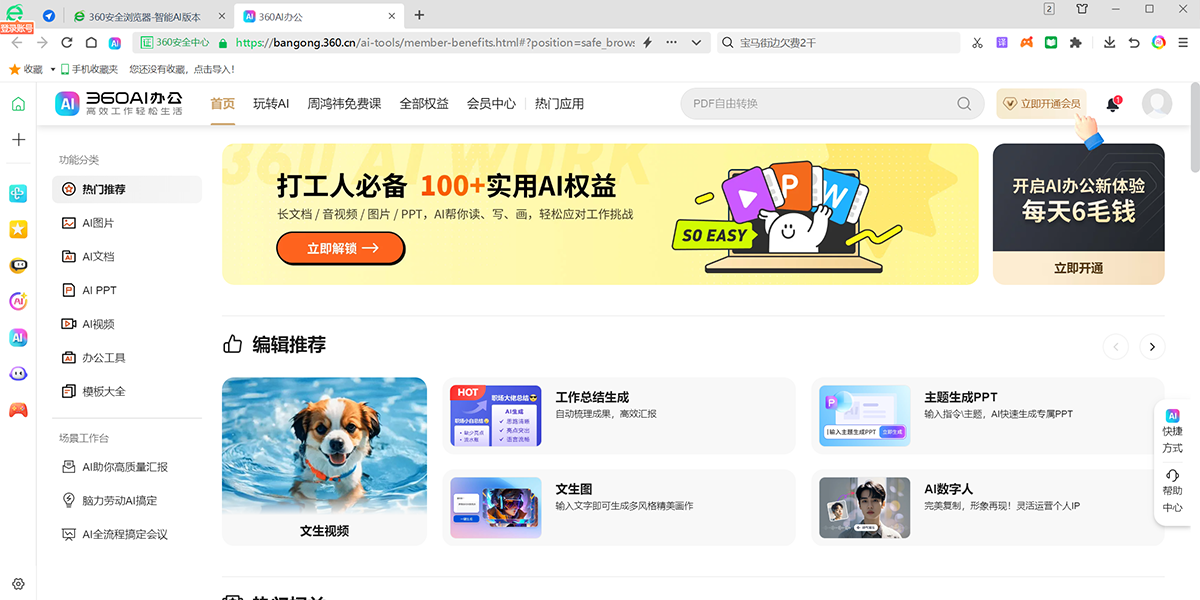1200x600 pixels.
Task: Open the browser hamburger main menu
Action: [1184, 43]
